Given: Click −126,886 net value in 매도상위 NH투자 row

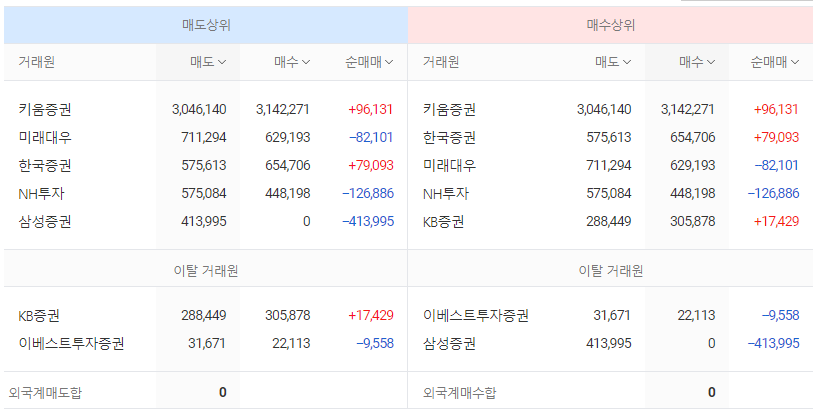Looking at the screenshot, I should point(368,194).
